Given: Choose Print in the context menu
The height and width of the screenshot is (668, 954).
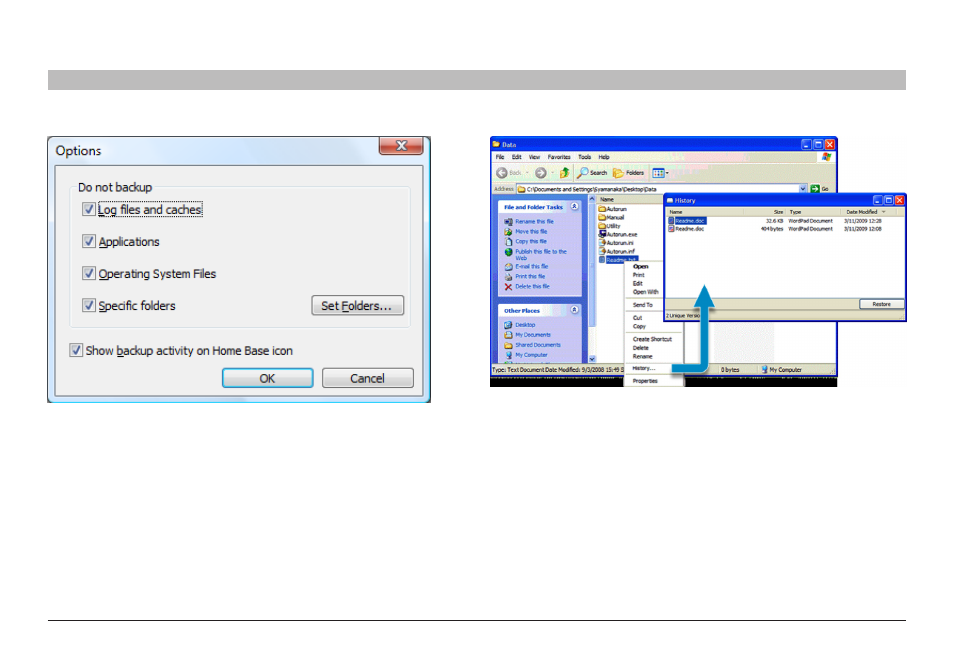Looking at the screenshot, I should pyautogui.click(x=638, y=275).
